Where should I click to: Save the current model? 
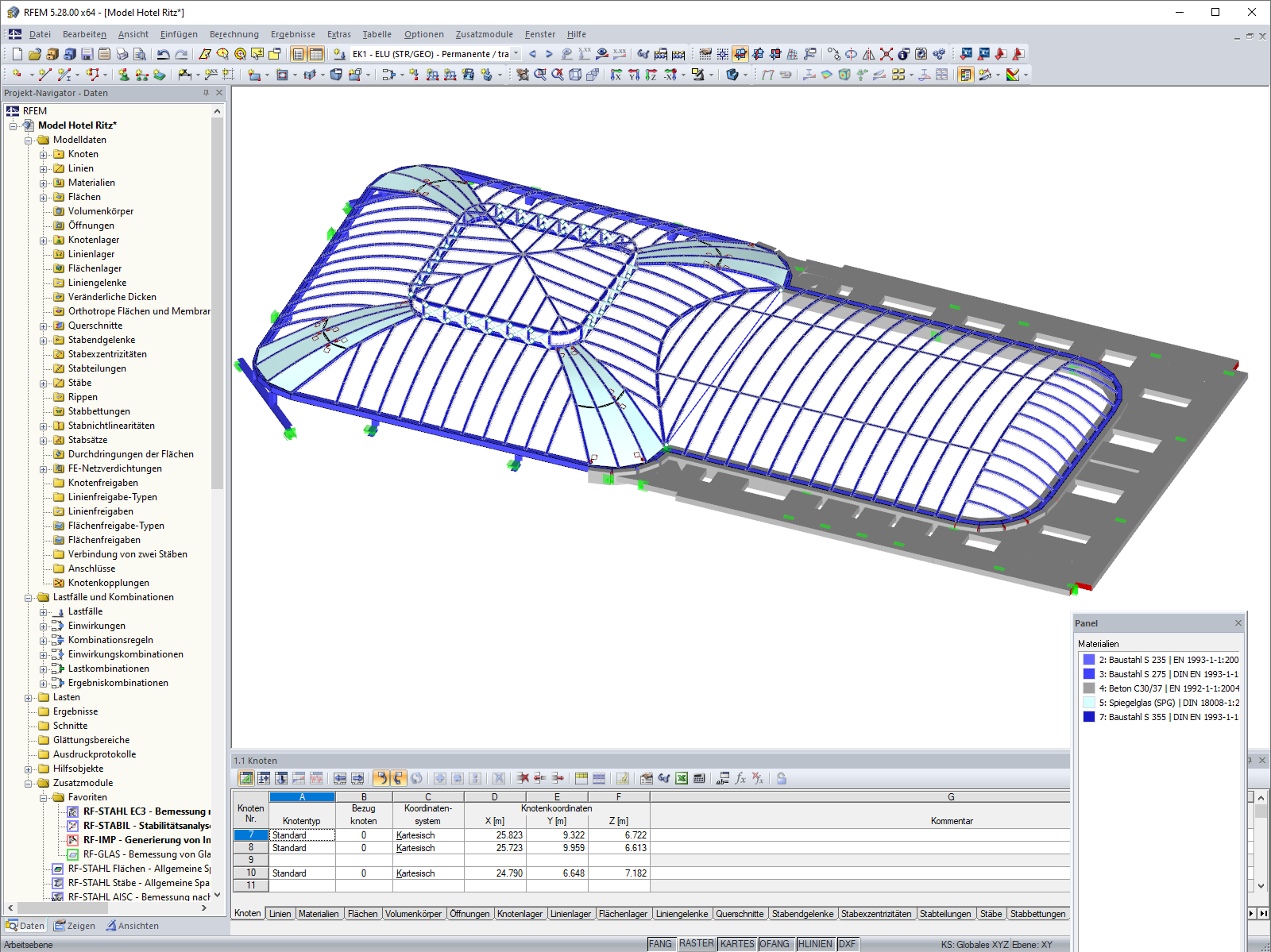coord(87,53)
